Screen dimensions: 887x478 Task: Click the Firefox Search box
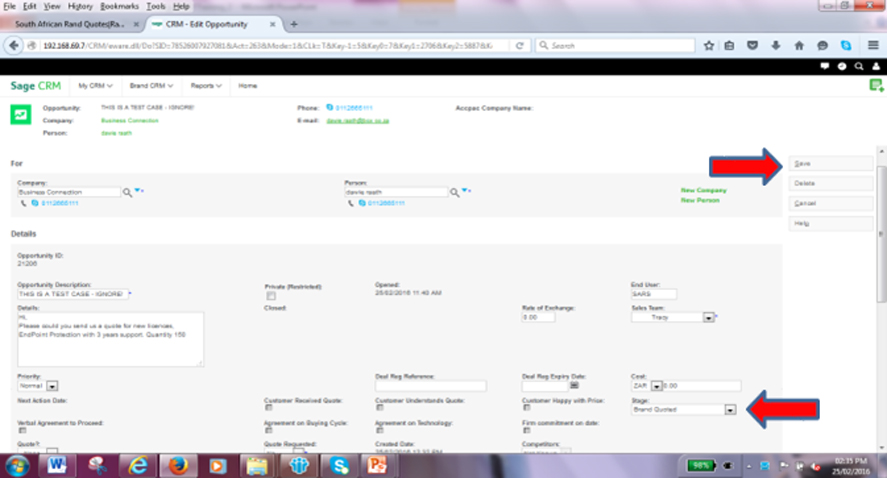[615, 45]
